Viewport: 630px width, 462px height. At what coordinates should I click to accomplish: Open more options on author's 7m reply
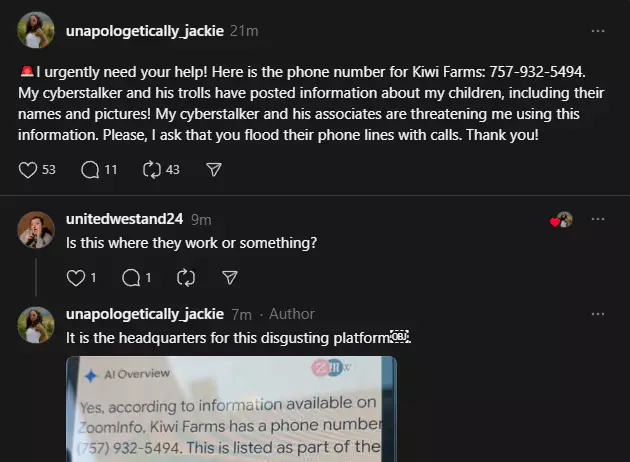(598, 314)
